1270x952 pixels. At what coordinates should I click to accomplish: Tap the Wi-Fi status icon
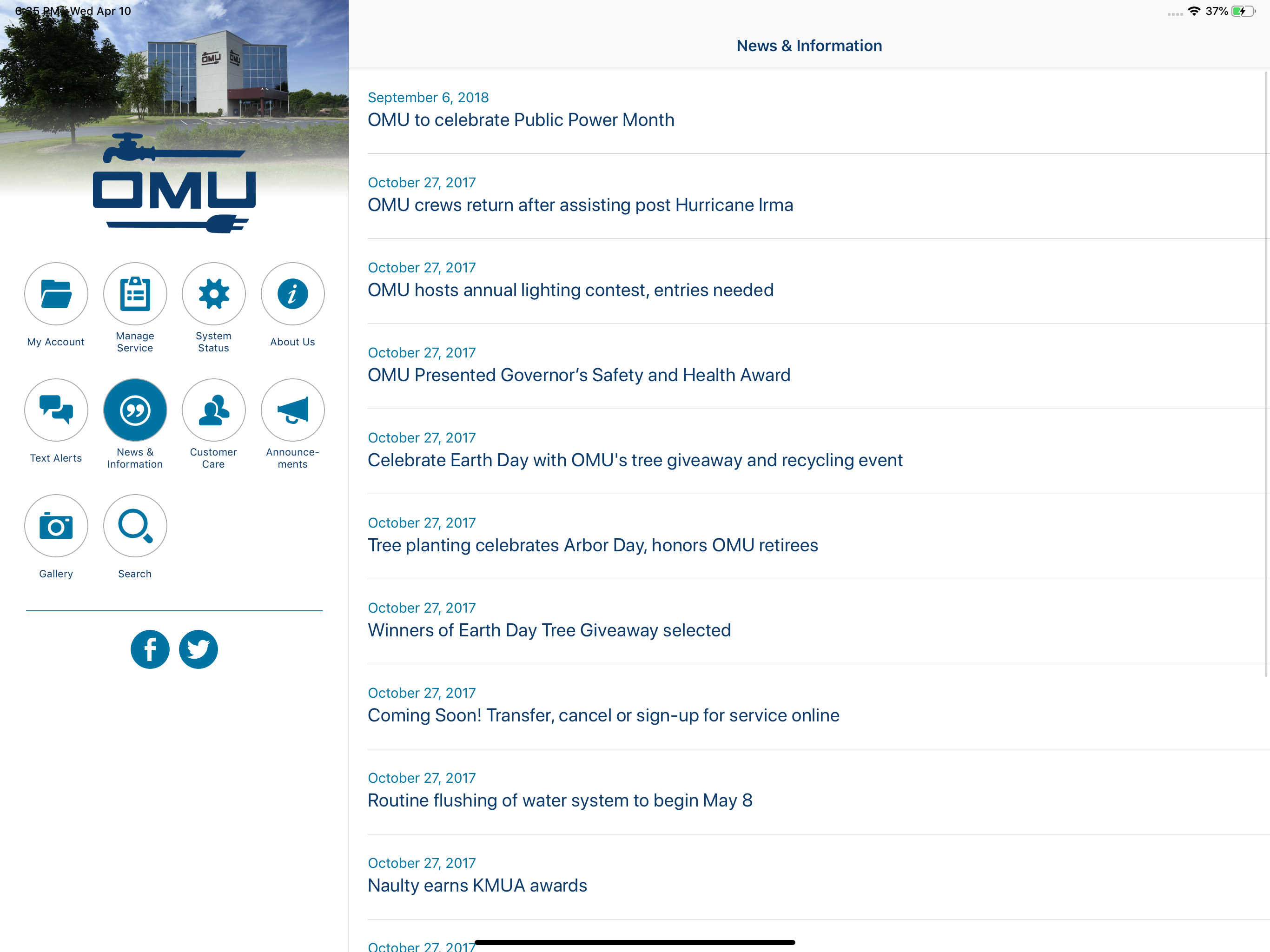coord(1194,11)
